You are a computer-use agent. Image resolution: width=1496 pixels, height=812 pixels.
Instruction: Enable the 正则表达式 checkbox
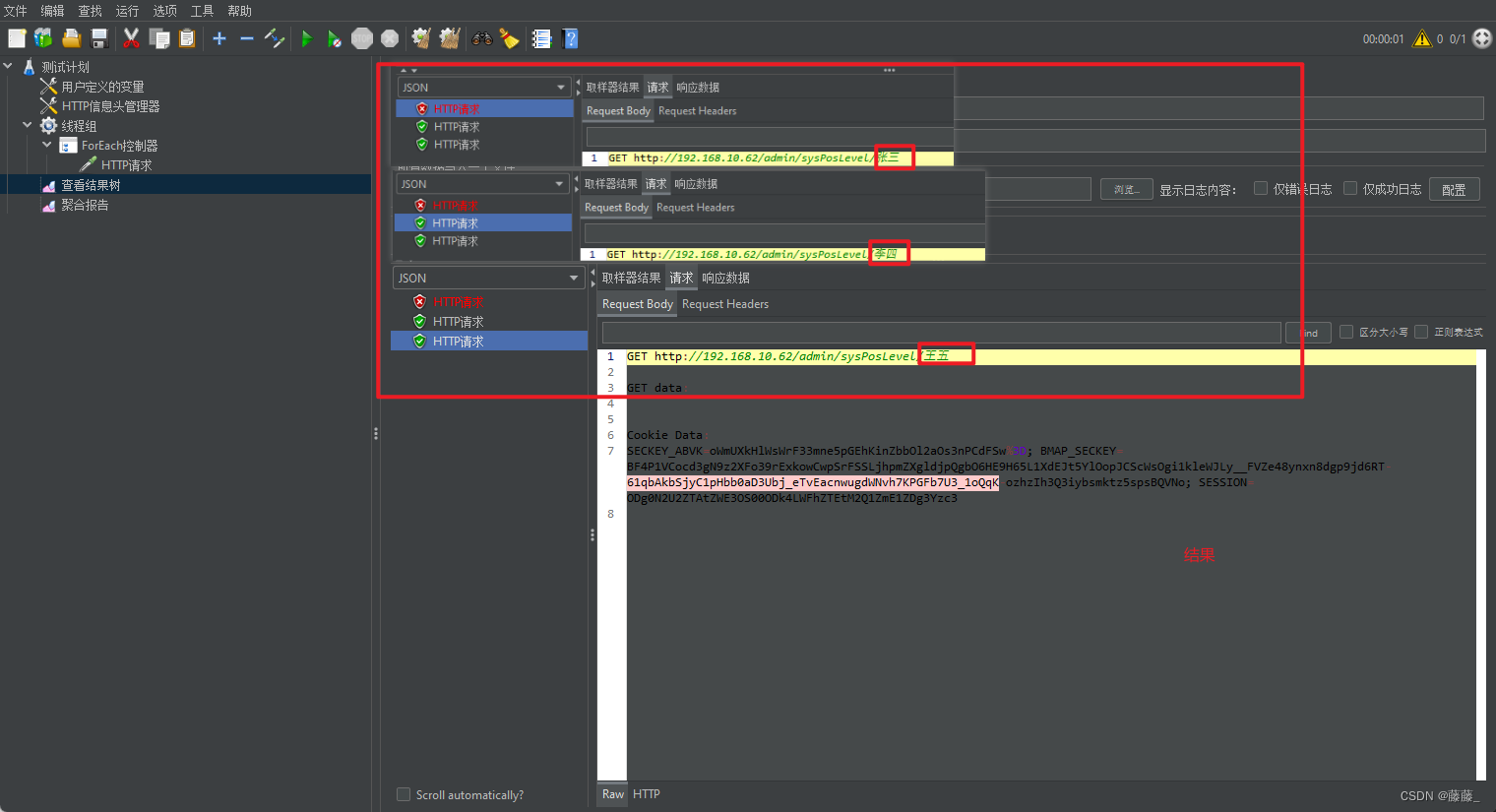click(x=1421, y=332)
